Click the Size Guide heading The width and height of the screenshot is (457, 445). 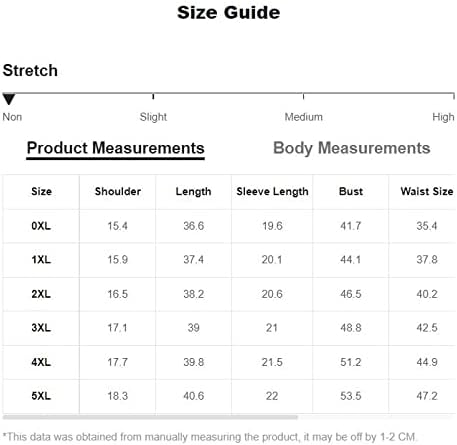229,13
